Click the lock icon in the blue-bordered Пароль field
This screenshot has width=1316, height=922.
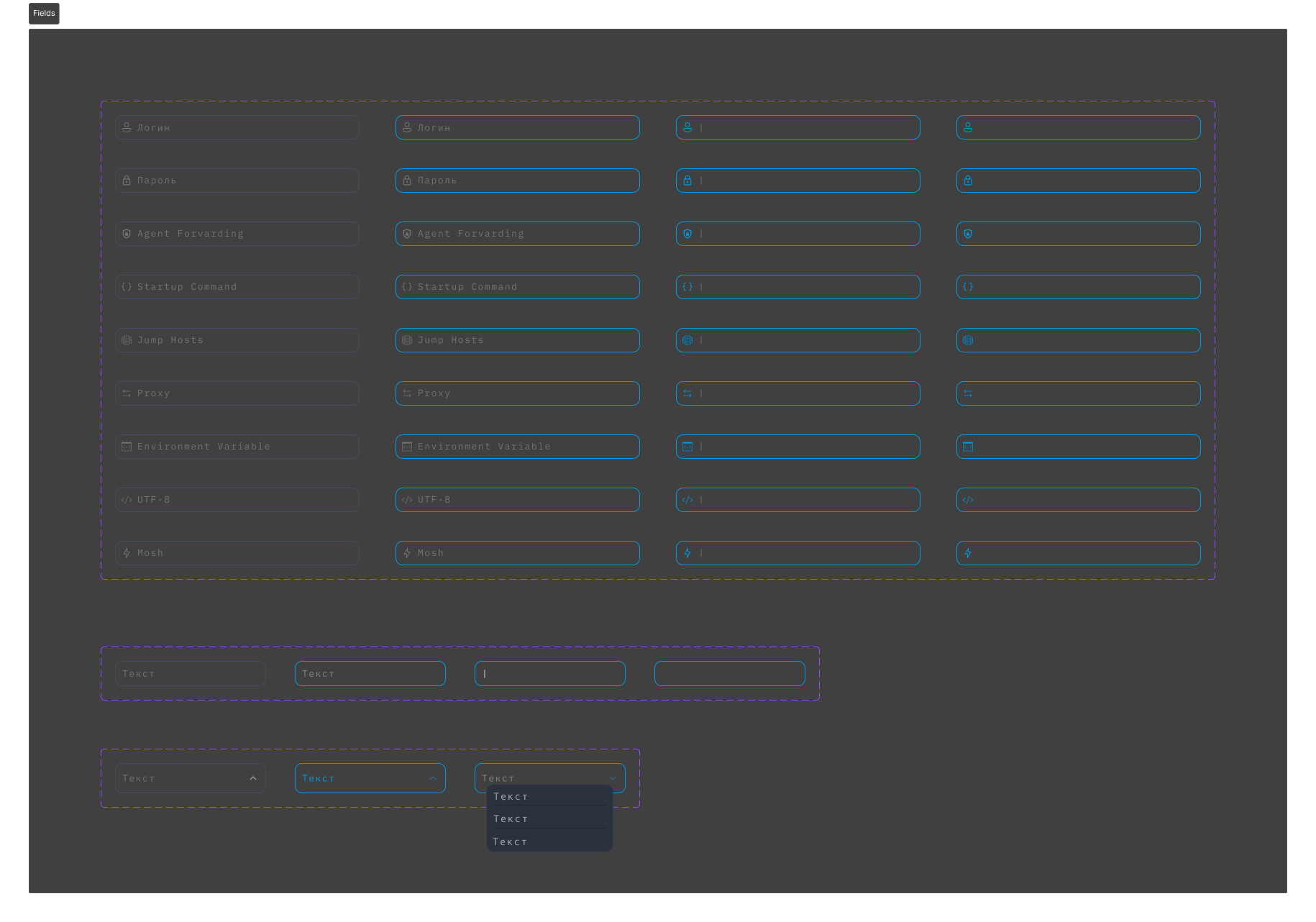[407, 181]
